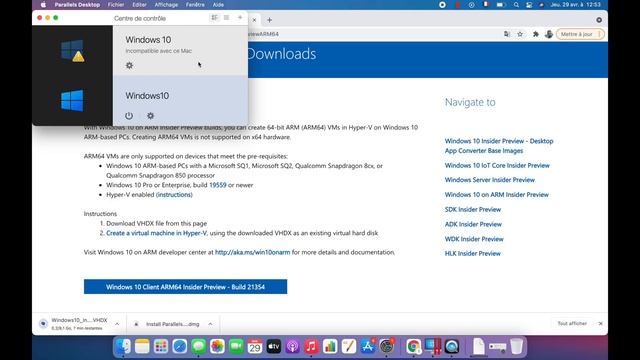Screen dimensions: 640x360
Task: Click Tout afficher in downloads bar
Action: click(x=572, y=323)
